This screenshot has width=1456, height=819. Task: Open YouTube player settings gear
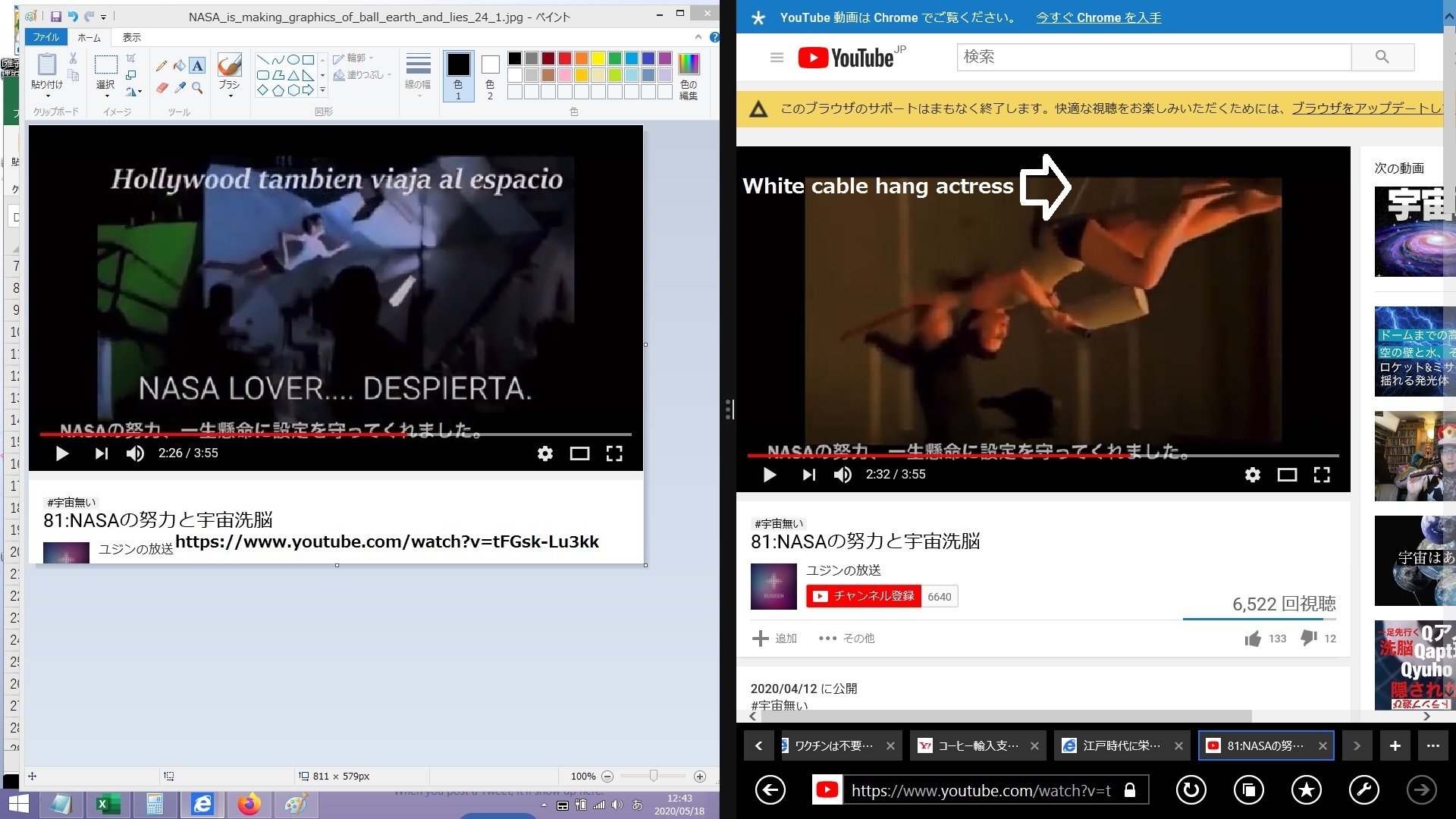coord(1253,475)
